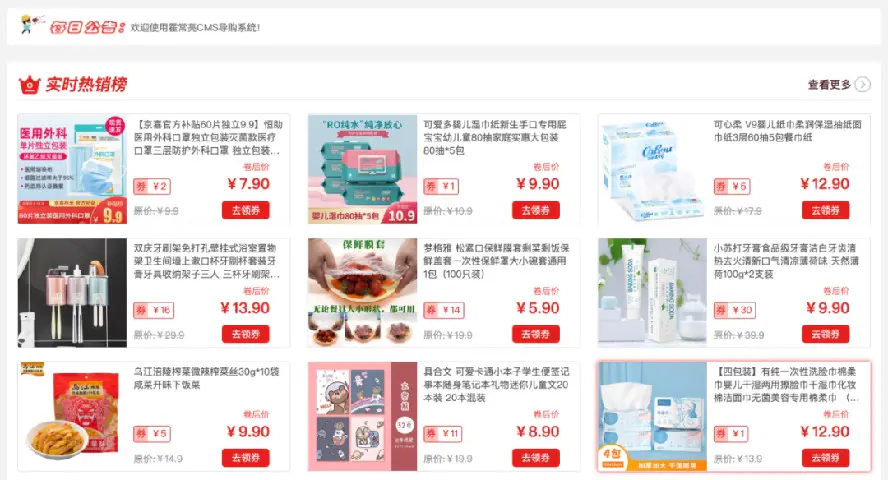The width and height of the screenshot is (888, 480).
Task: Click the ¥14 coupon tag on cling cover
Action: pos(443,310)
